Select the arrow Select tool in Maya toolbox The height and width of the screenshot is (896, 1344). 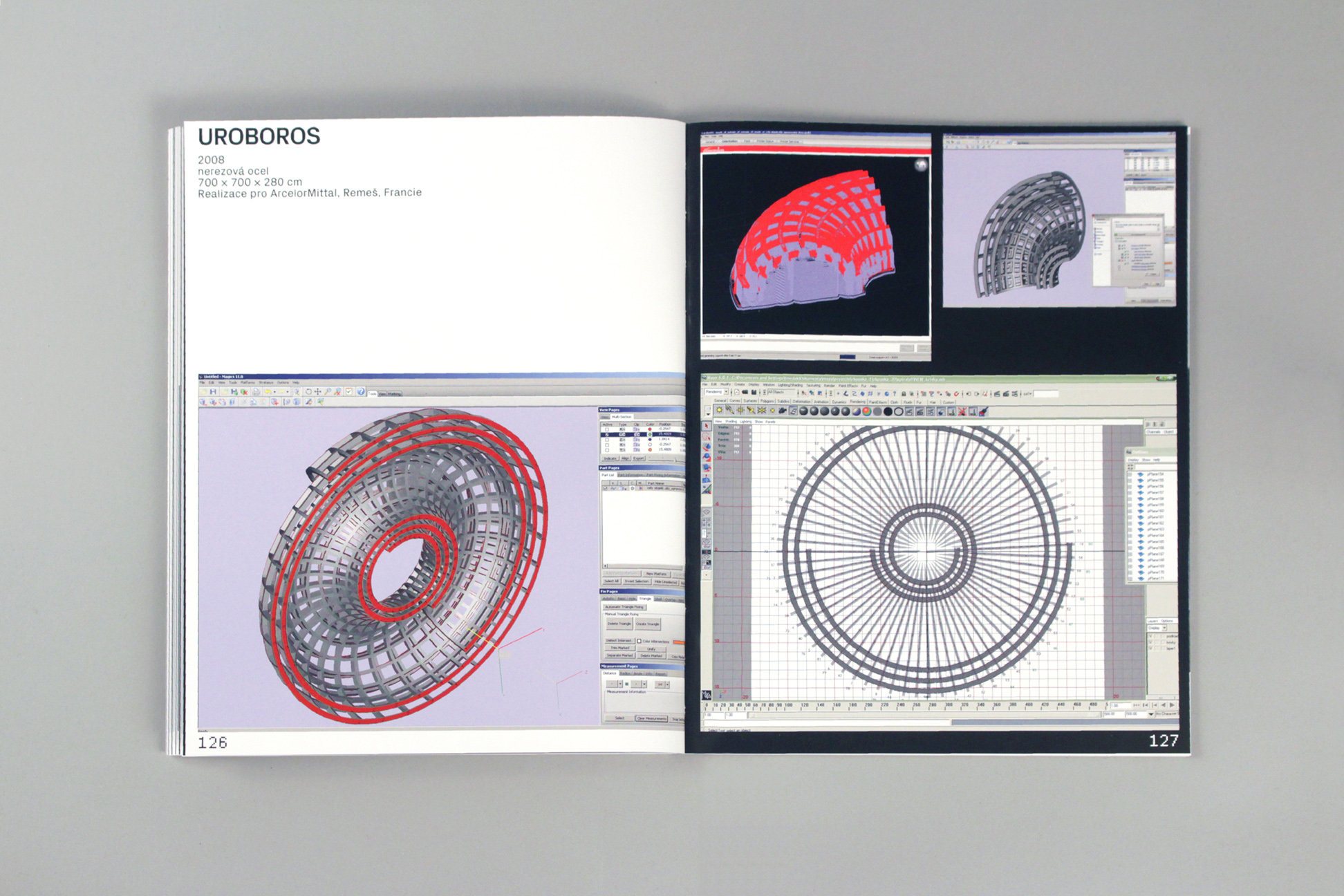(x=707, y=425)
